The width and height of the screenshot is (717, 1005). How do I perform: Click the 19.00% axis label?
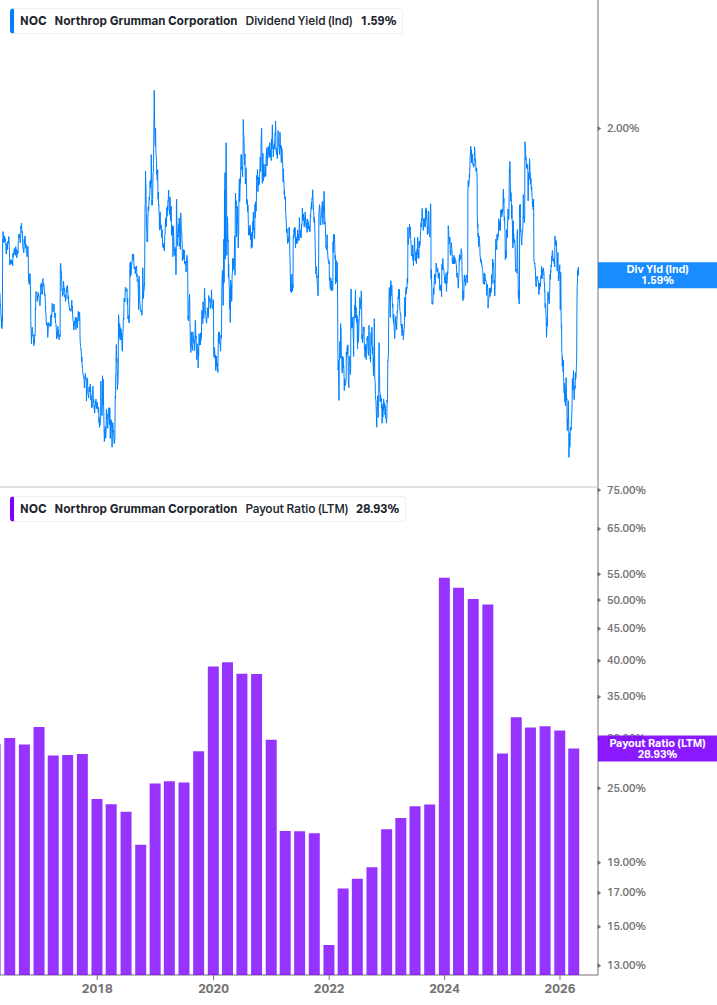coord(626,863)
